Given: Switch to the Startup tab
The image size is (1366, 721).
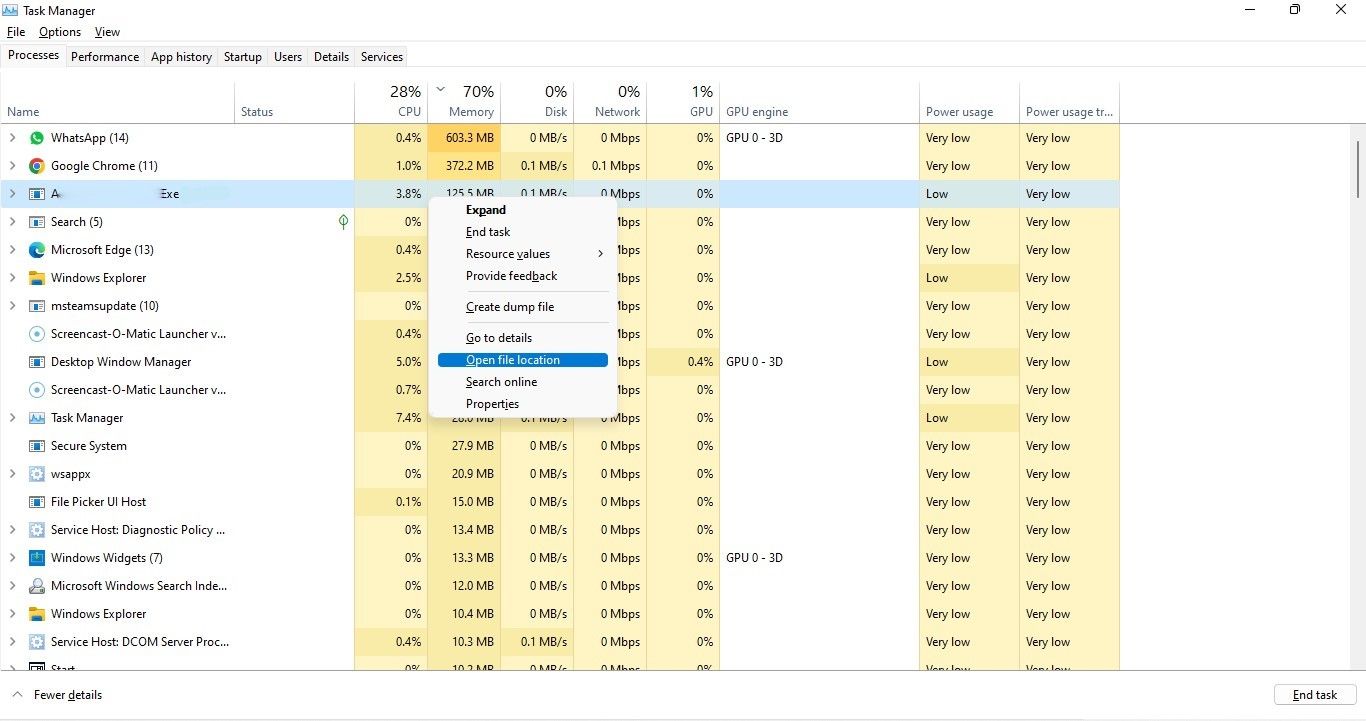Looking at the screenshot, I should pyautogui.click(x=242, y=57).
